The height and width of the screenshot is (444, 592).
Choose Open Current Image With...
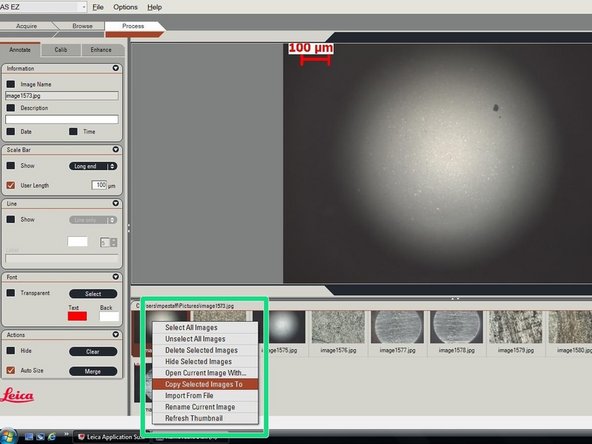205,373
